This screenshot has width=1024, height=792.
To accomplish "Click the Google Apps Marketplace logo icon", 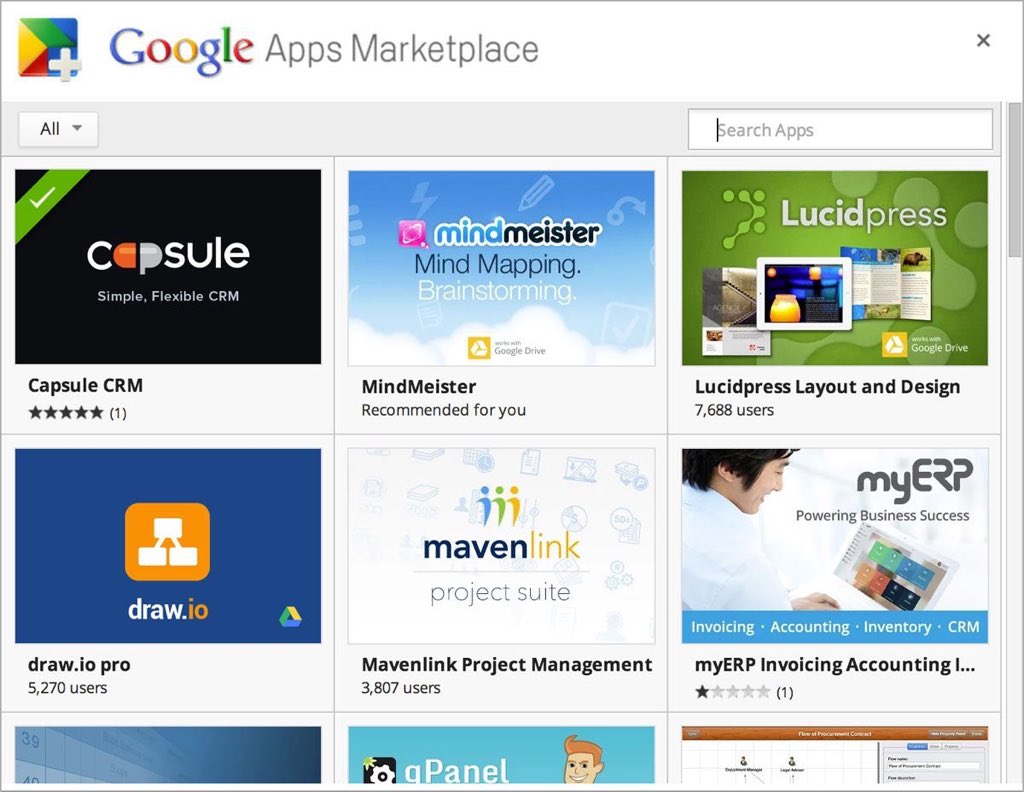I will [50, 50].
